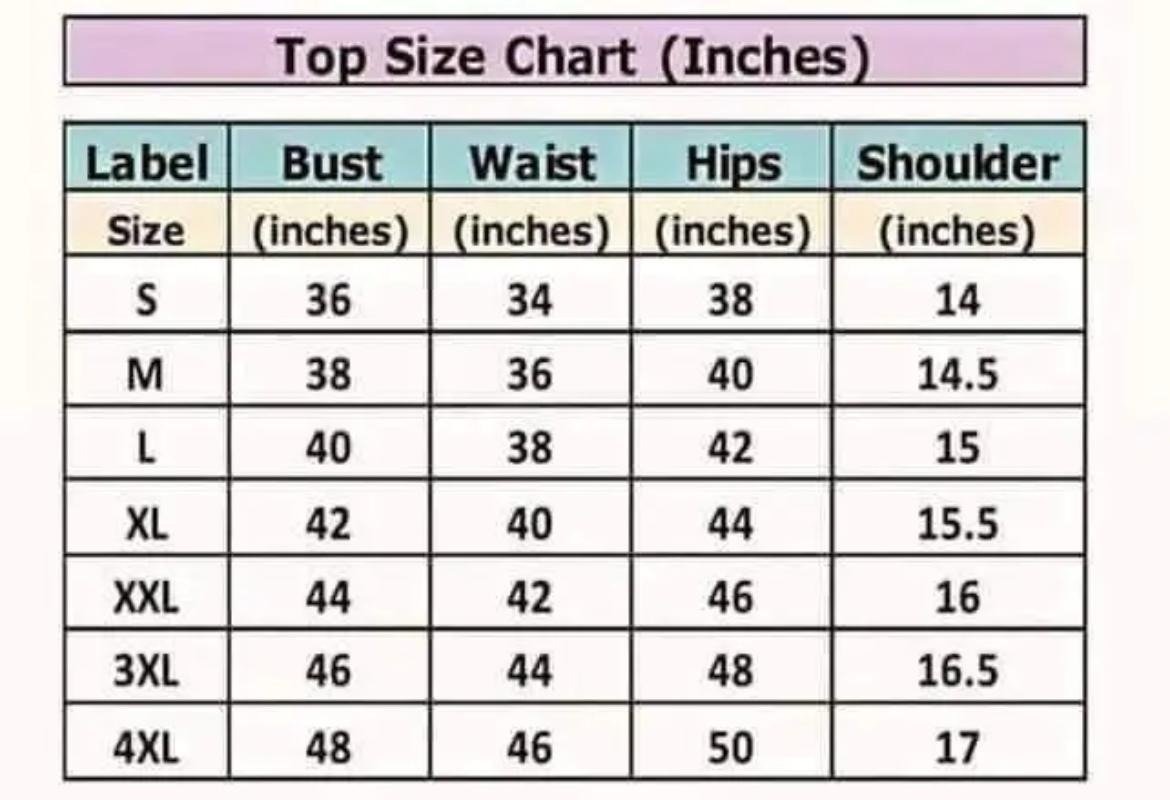Screen dimensions: 1170x800
Task: Select the Hips column header
Action: pos(732,157)
